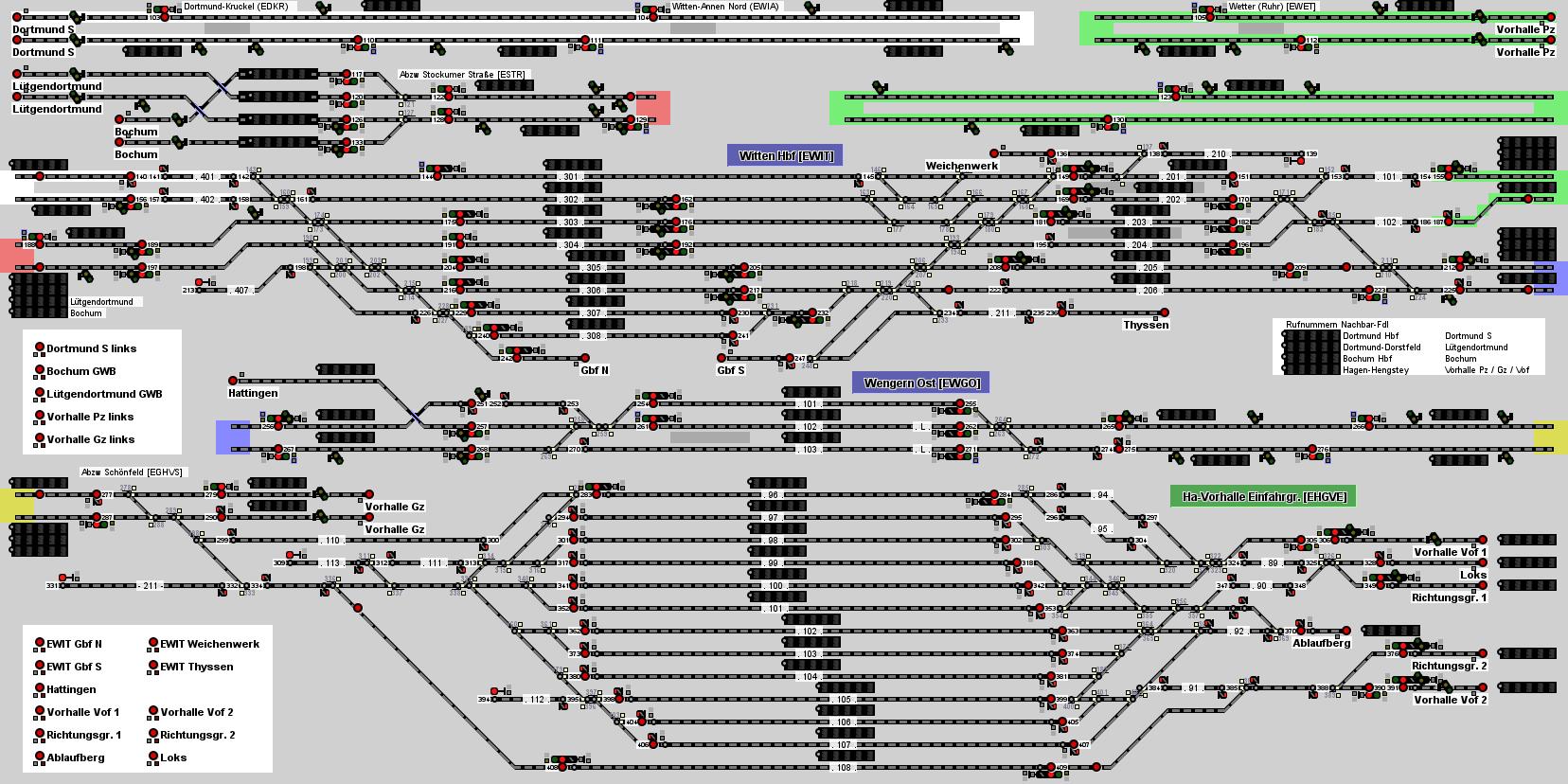Click the yellow zone at Abzw Schönfeld
Viewport: 1568px width, 784px height.
[x=17, y=505]
